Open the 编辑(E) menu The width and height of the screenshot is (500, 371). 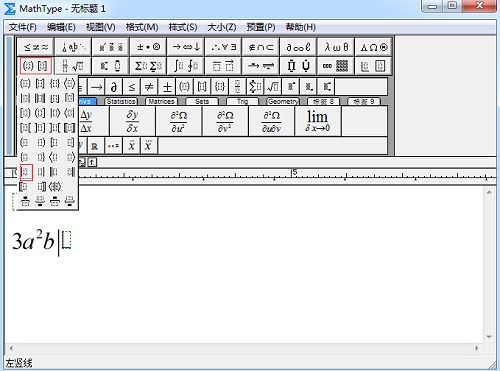61,27
